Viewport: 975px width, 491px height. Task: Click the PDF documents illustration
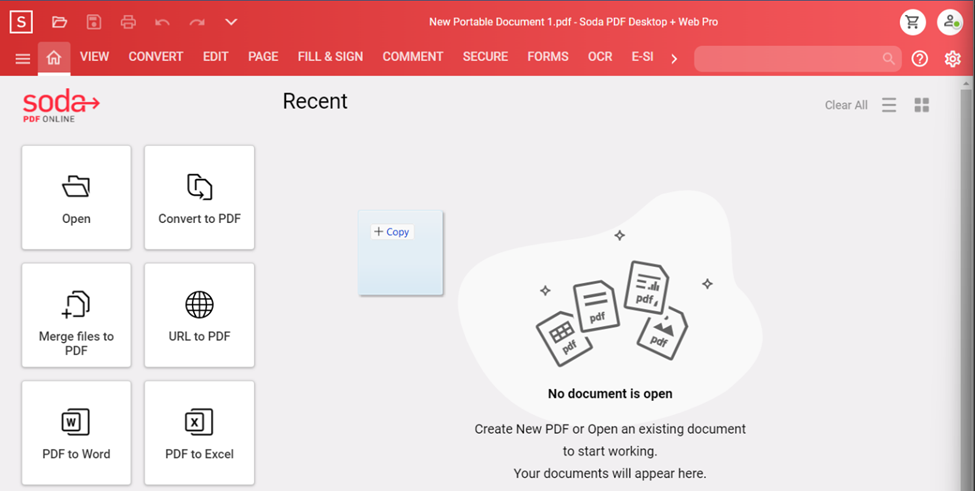612,311
